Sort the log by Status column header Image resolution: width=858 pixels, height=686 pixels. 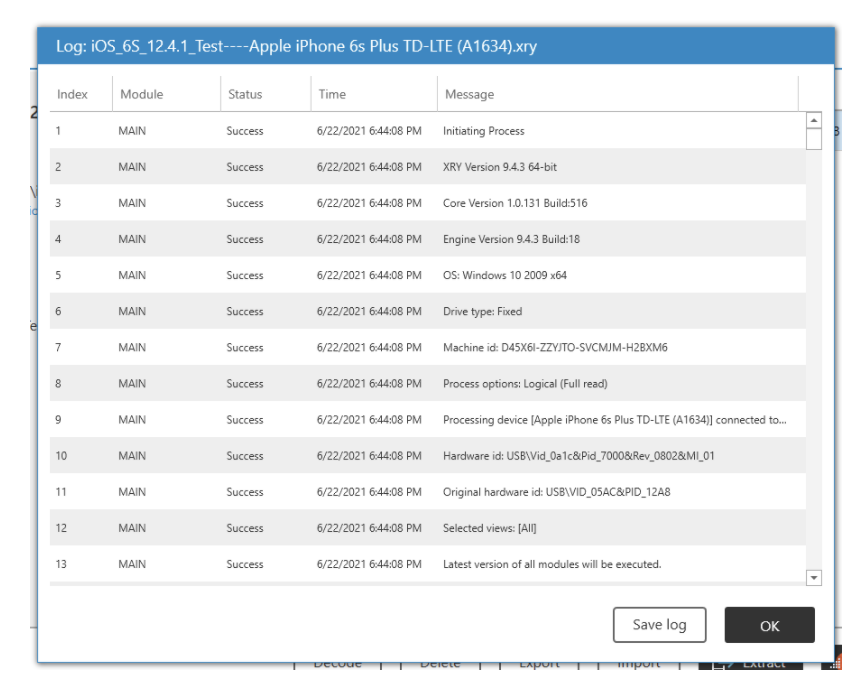[x=245, y=94]
